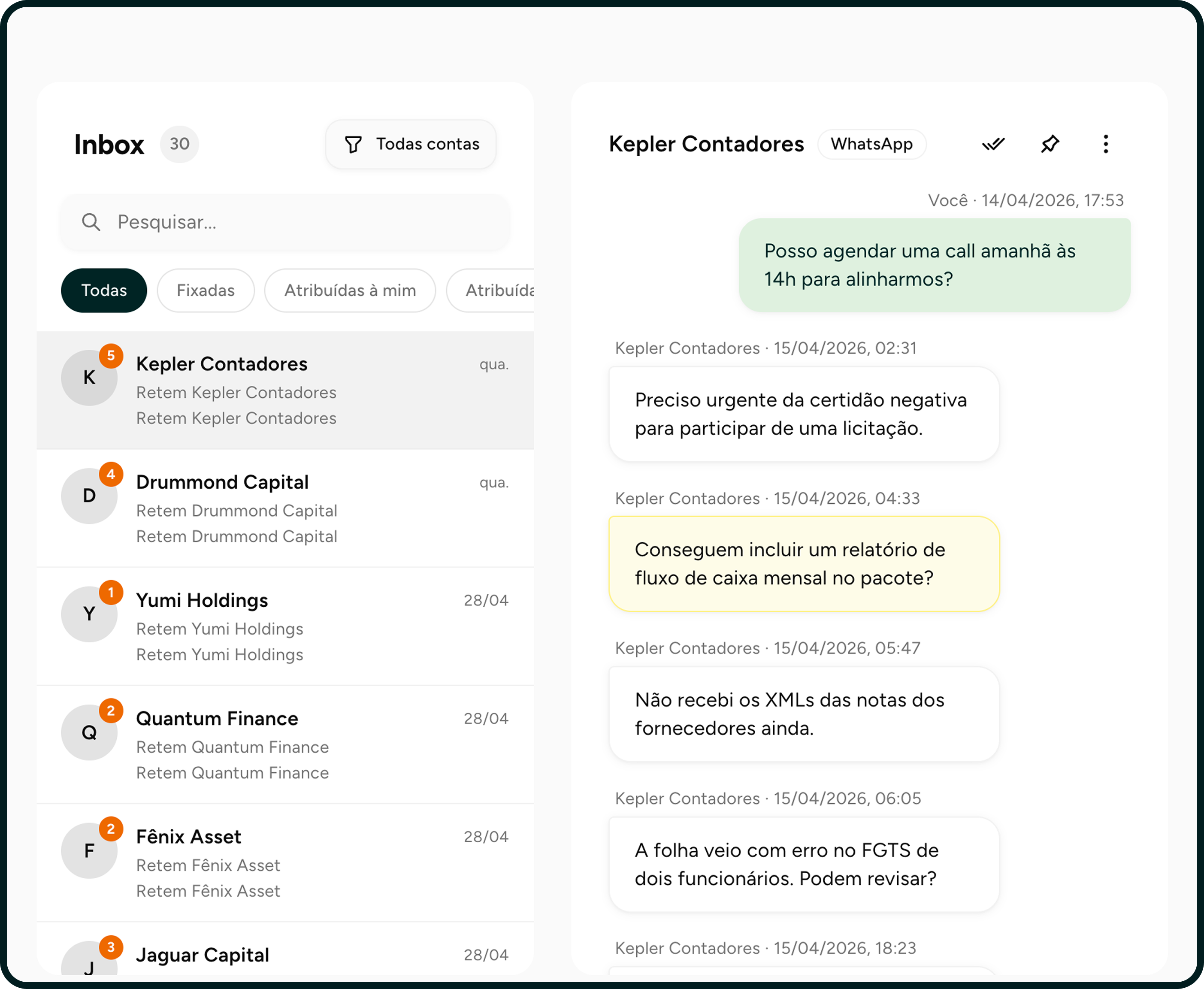Click the second Retem Yumi Holdings preview line
1204x989 pixels.
tap(219, 655)
